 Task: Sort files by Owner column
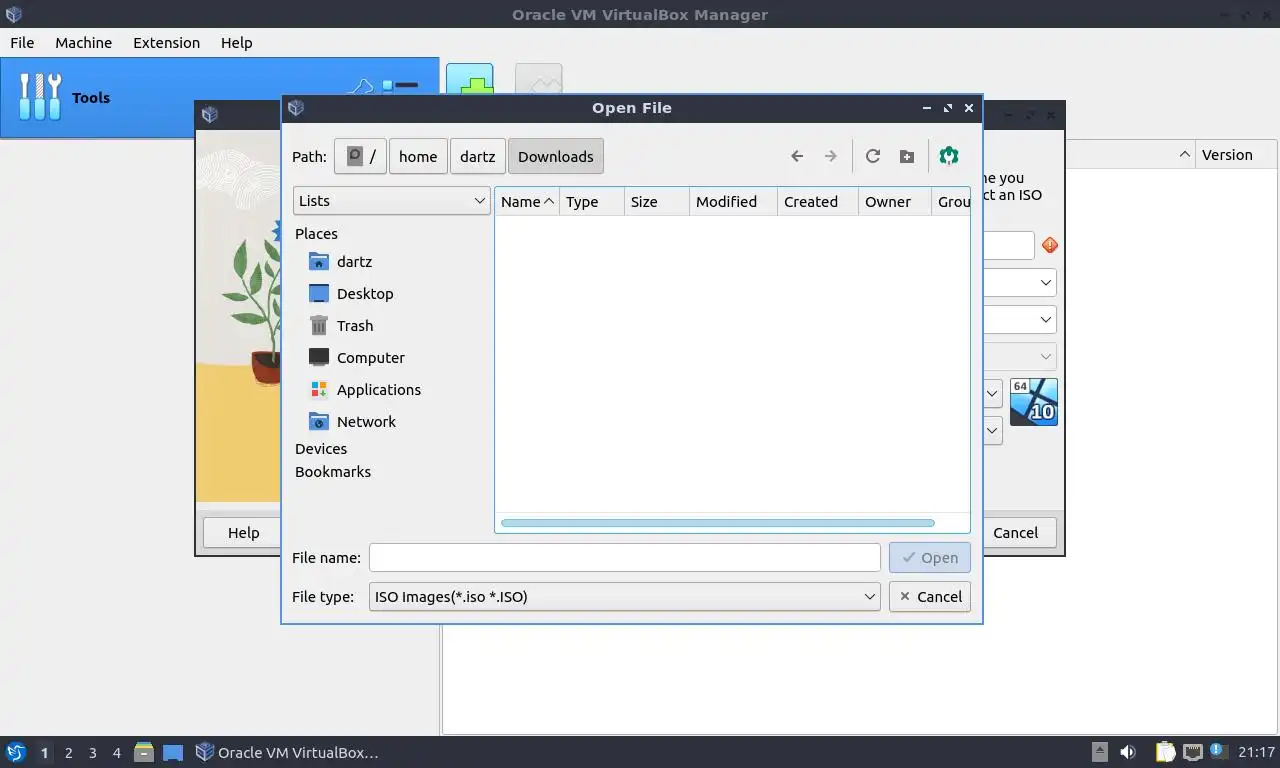point(895,201)
